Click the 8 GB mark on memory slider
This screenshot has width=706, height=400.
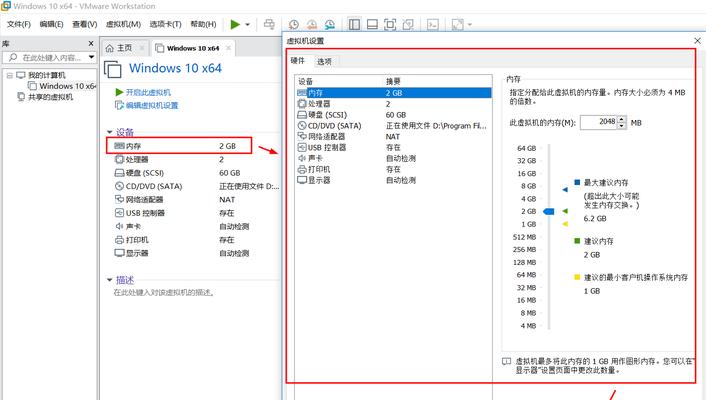[528, 186]
